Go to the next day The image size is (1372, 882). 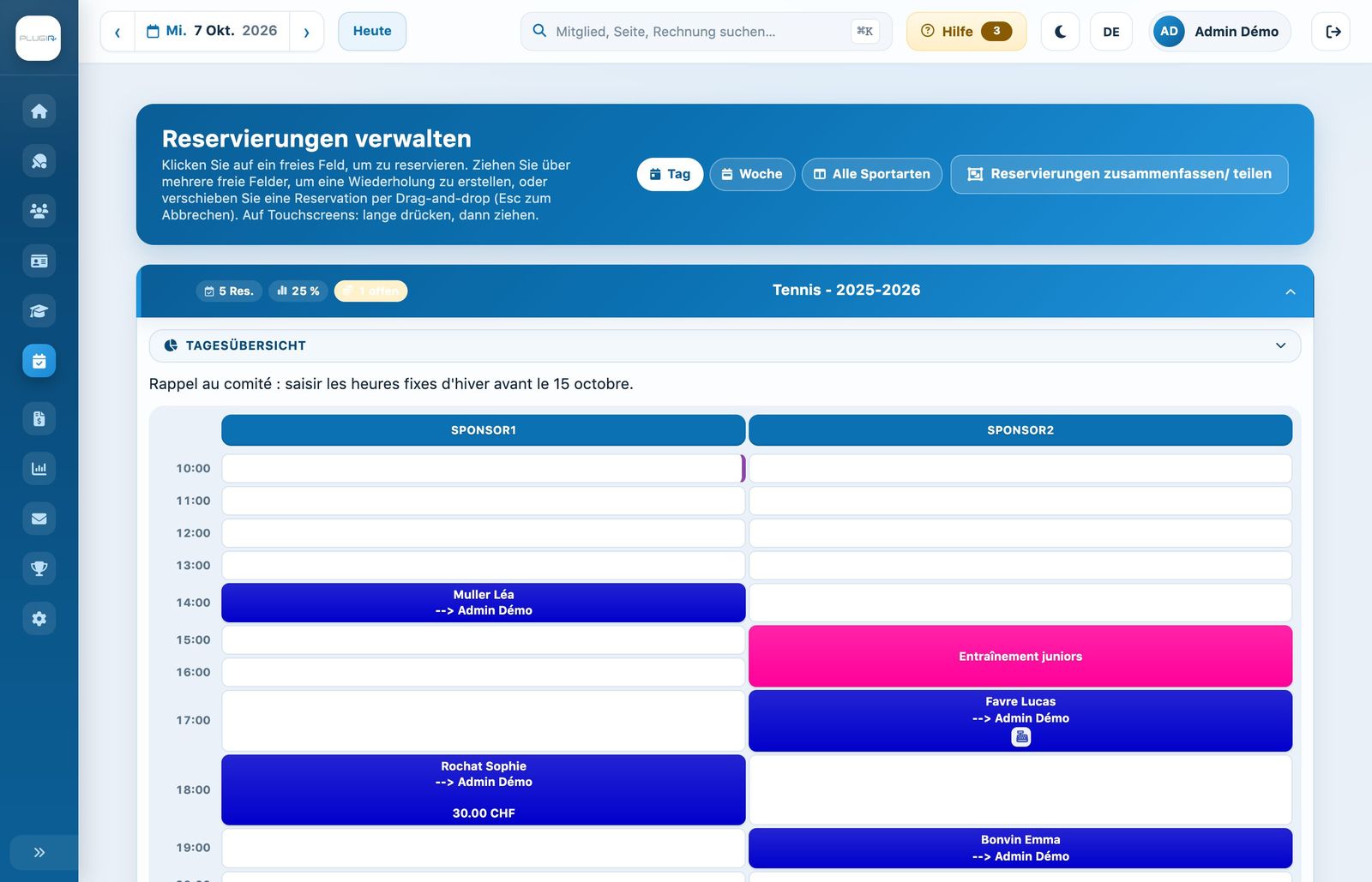[x=306, y=32]
